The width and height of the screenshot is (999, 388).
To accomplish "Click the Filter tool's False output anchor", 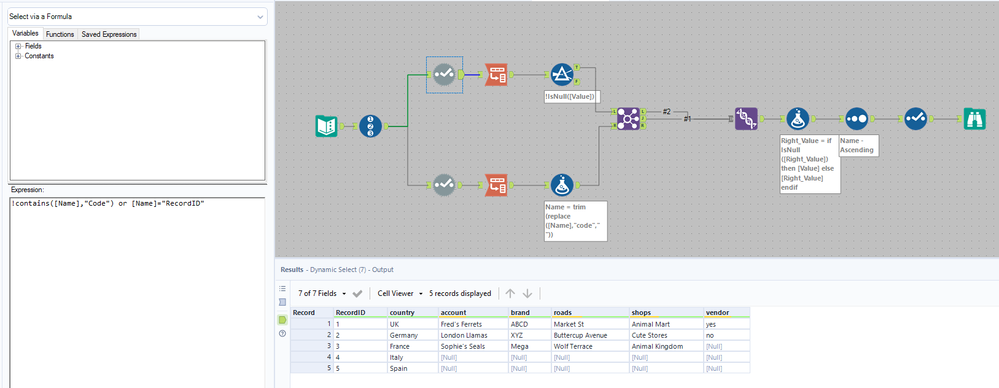I will point(577,82).
